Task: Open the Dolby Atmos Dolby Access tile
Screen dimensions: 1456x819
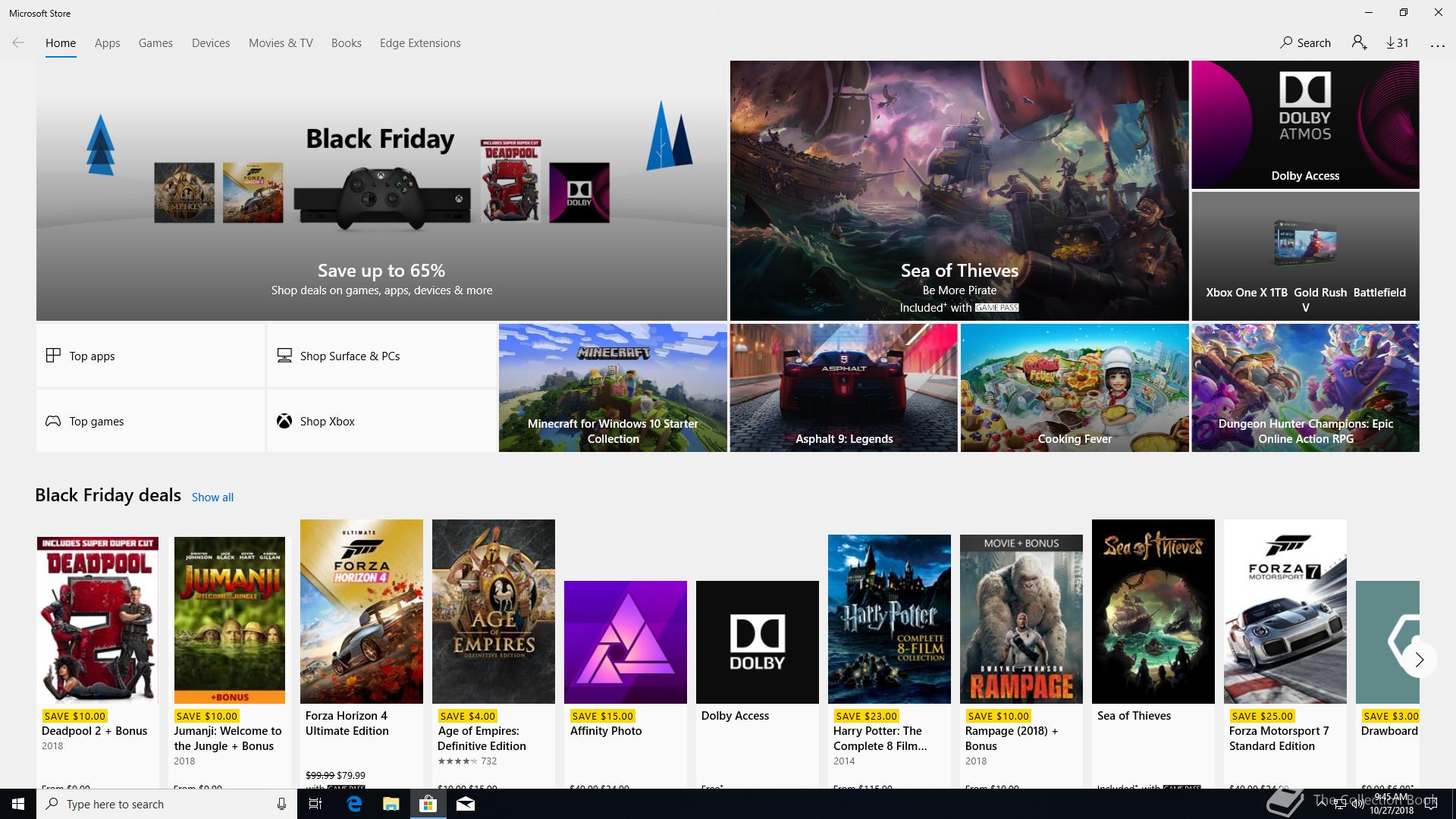Action: 1305,124
